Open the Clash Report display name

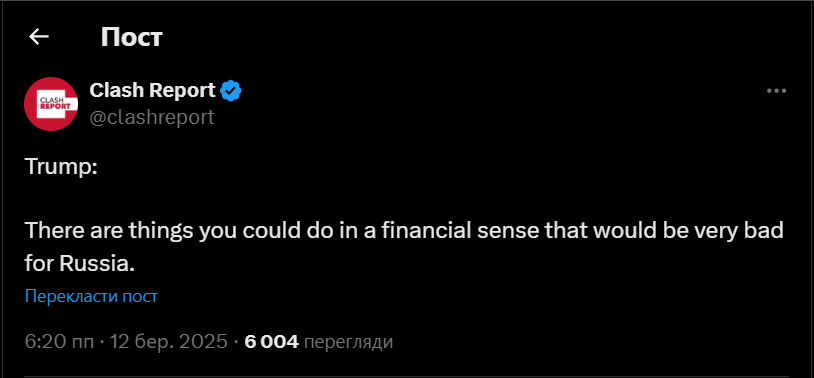[152, 90]
